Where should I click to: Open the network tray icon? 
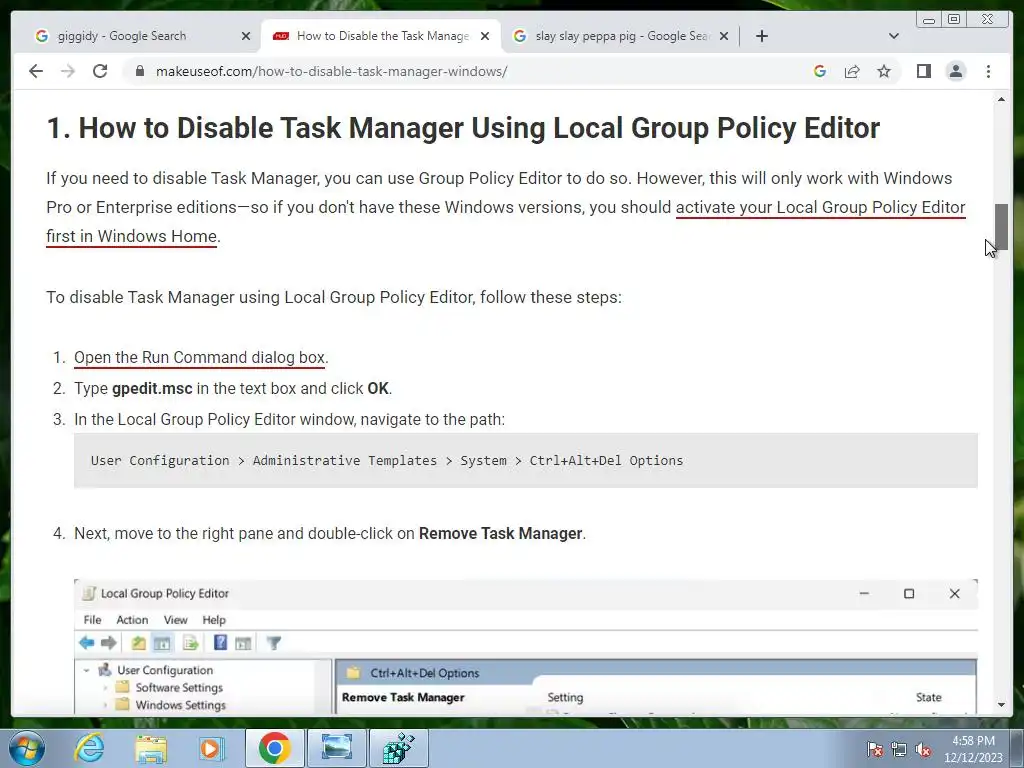899,749
